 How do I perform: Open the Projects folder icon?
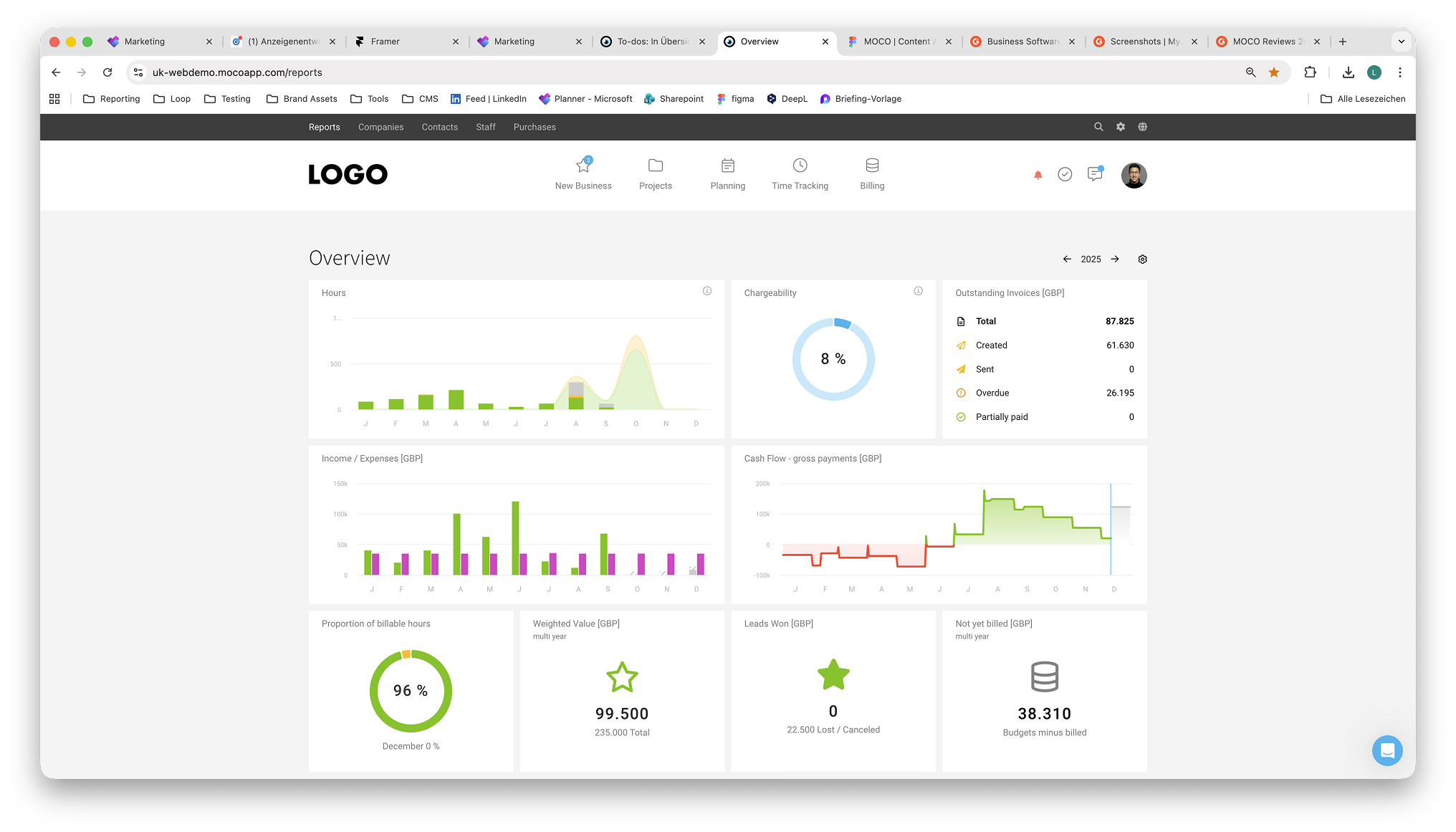(x=655, y=166)
